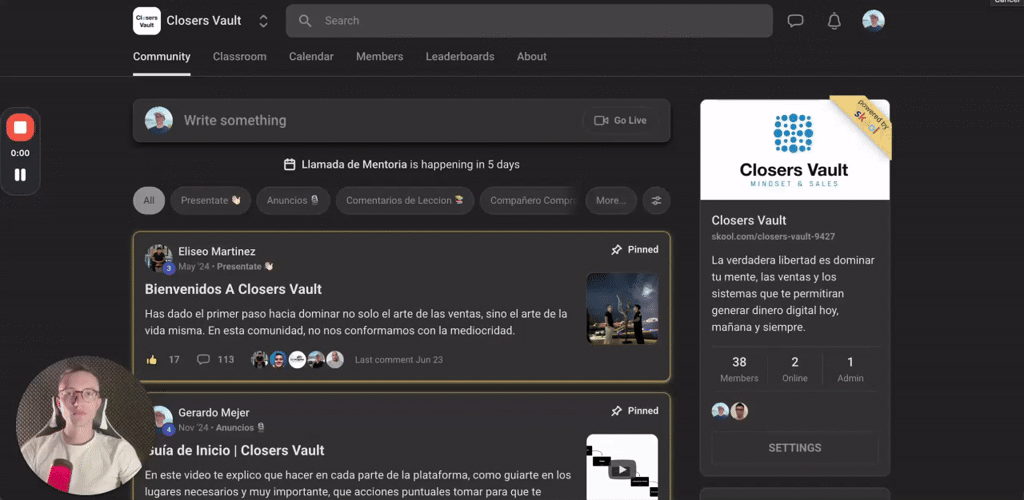Viewport: 1024px width, 500px height.
Task: Click the 0:00 recording timer
Action: coord(20,153)
